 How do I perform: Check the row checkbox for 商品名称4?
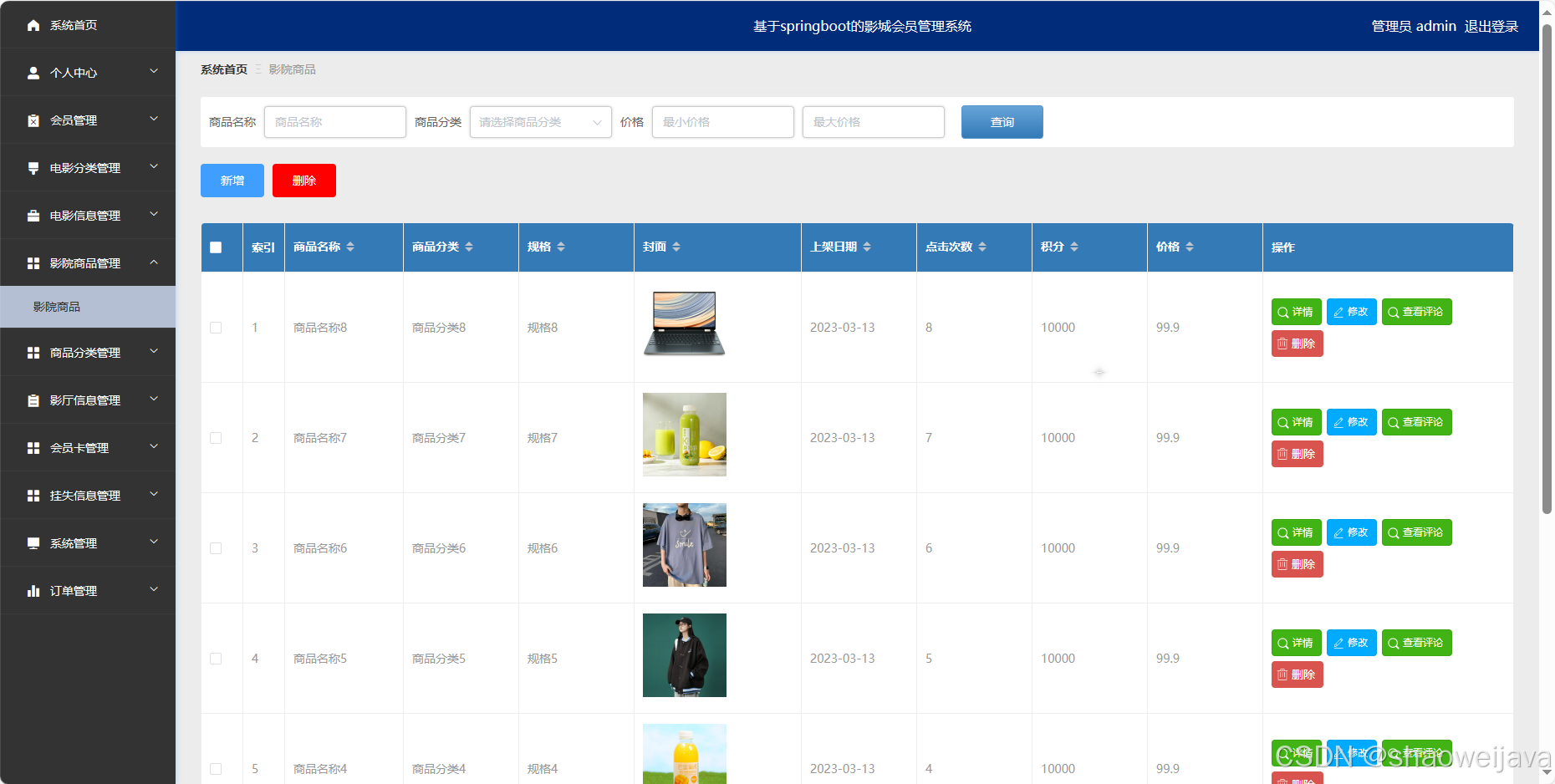point(216,769)
